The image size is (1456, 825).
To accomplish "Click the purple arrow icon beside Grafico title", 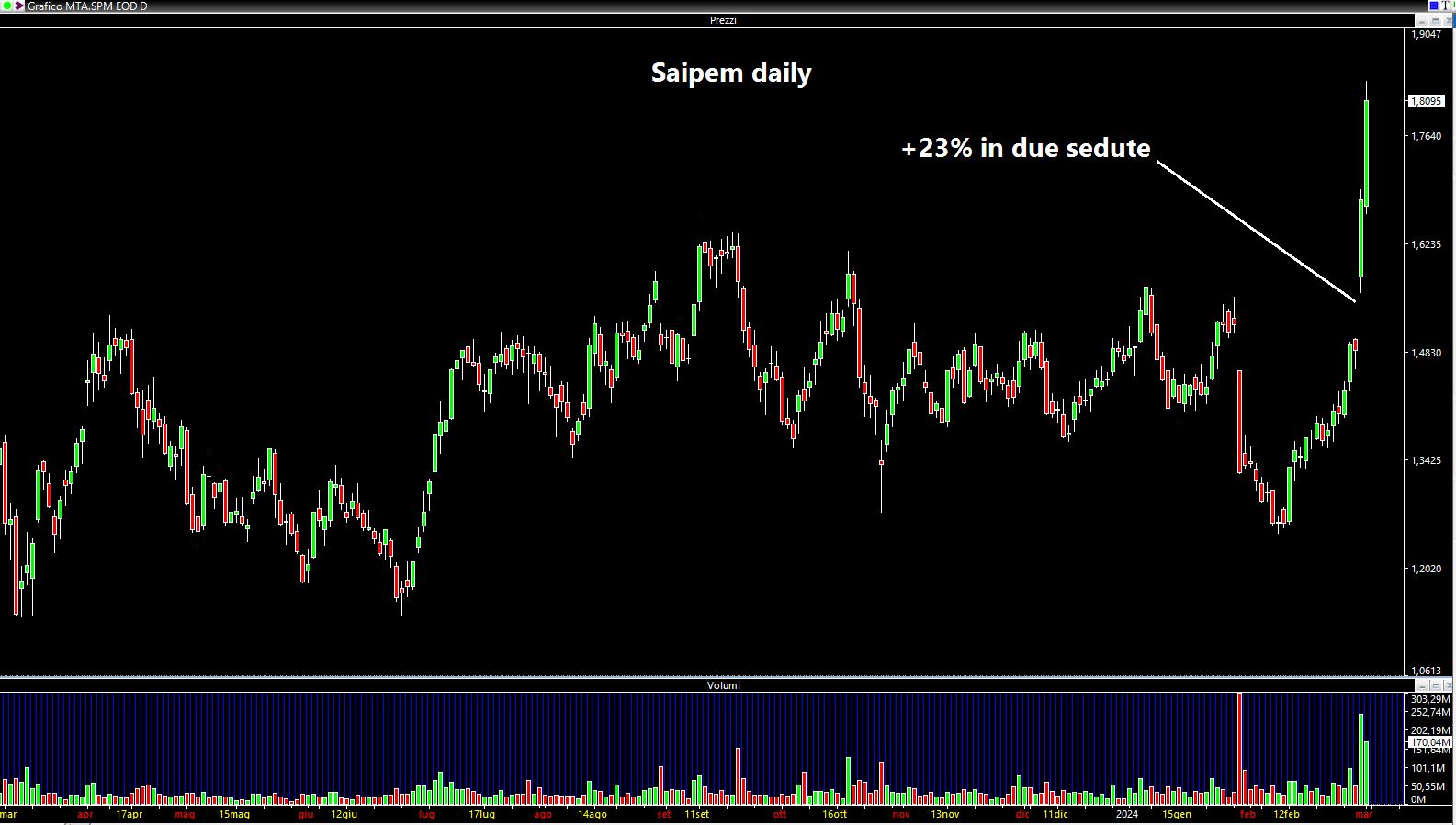I will 19,6.
